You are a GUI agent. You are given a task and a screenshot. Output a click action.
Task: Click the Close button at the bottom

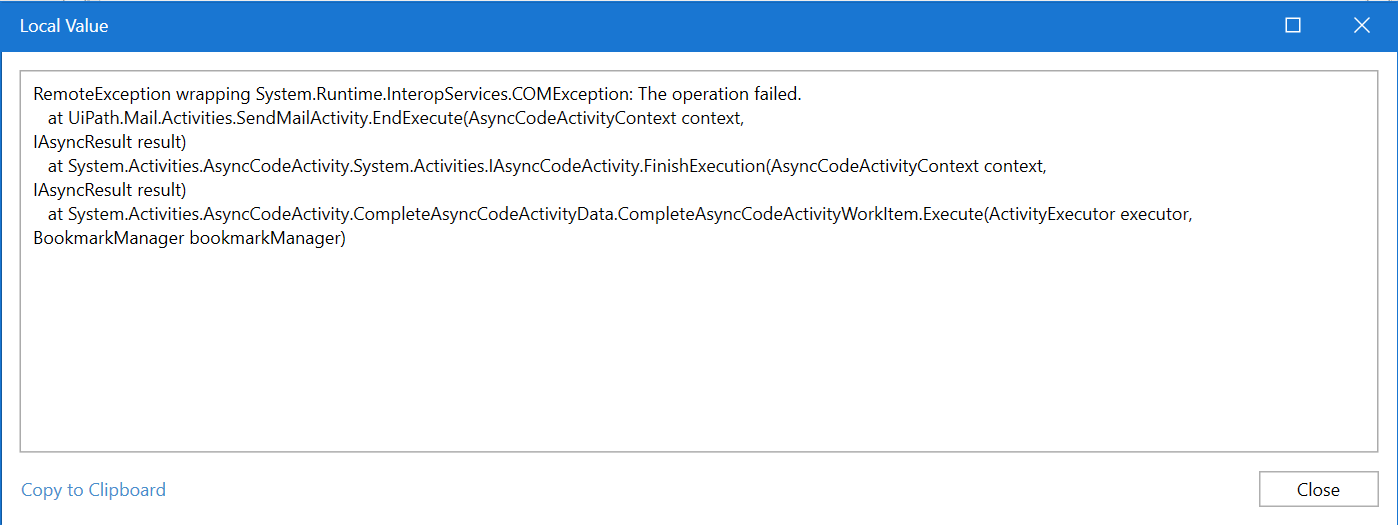pyautogui.click(x=1318, y=489)
